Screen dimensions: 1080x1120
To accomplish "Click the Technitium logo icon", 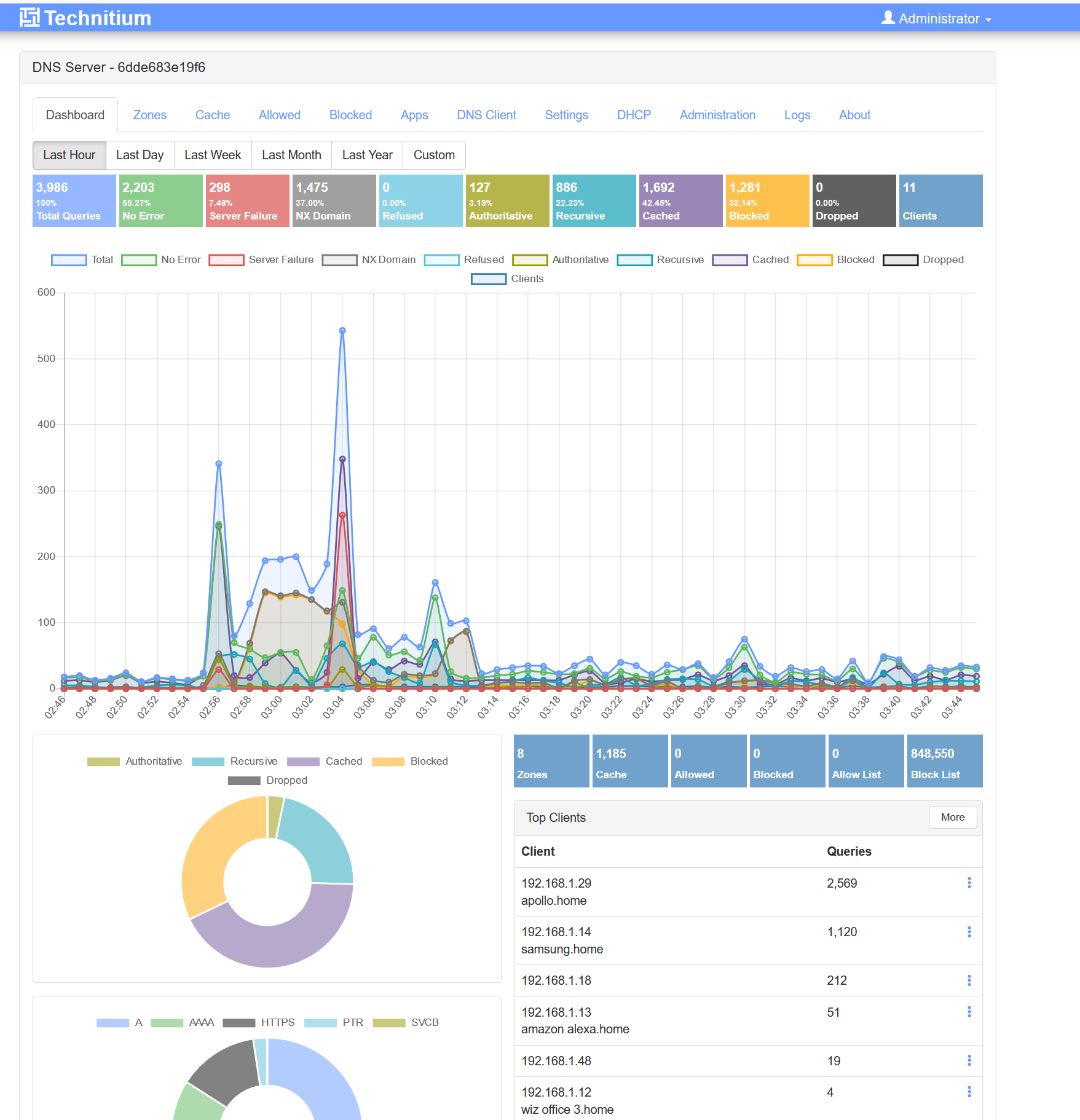I will [x=30, y=18].
